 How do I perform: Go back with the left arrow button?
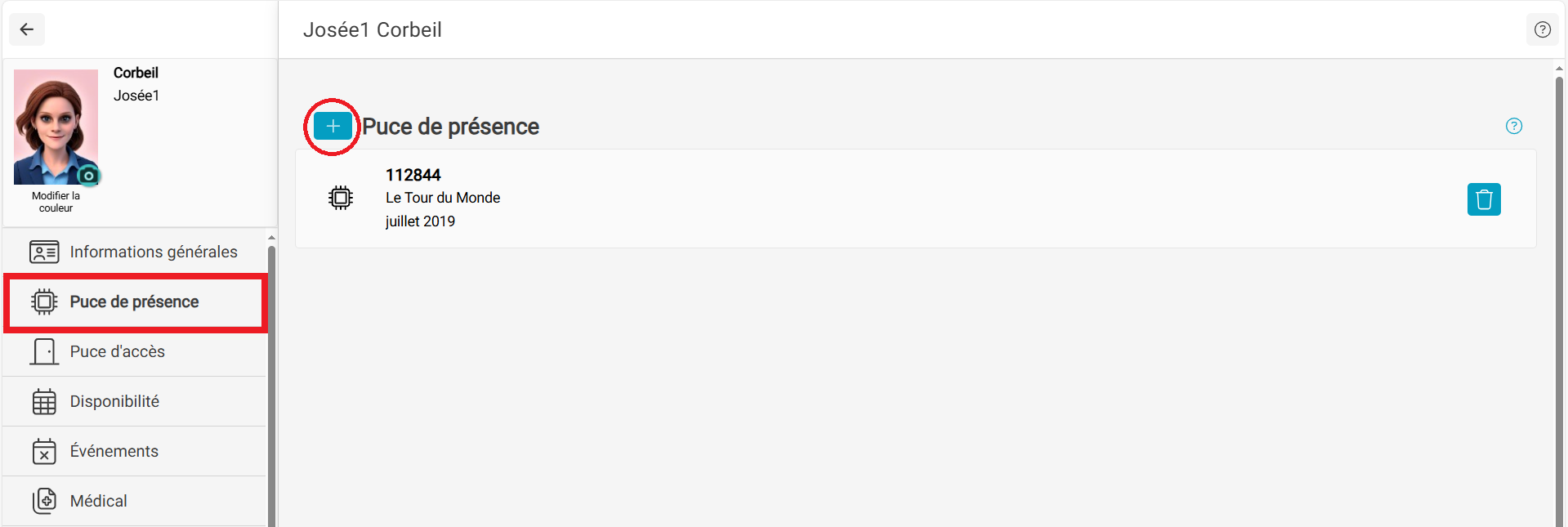(27, 29)
